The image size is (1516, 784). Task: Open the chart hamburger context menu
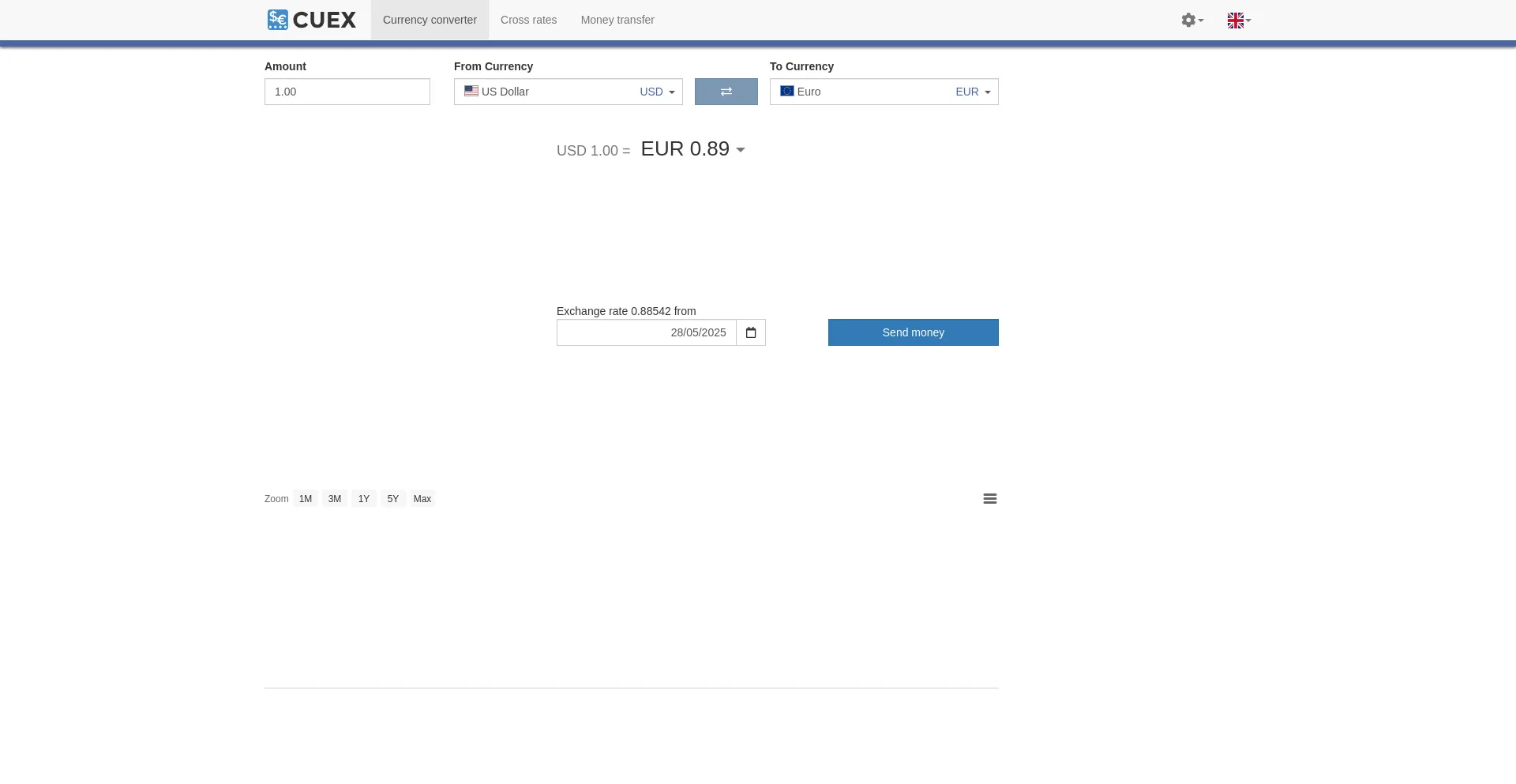(x=990, y=499)
